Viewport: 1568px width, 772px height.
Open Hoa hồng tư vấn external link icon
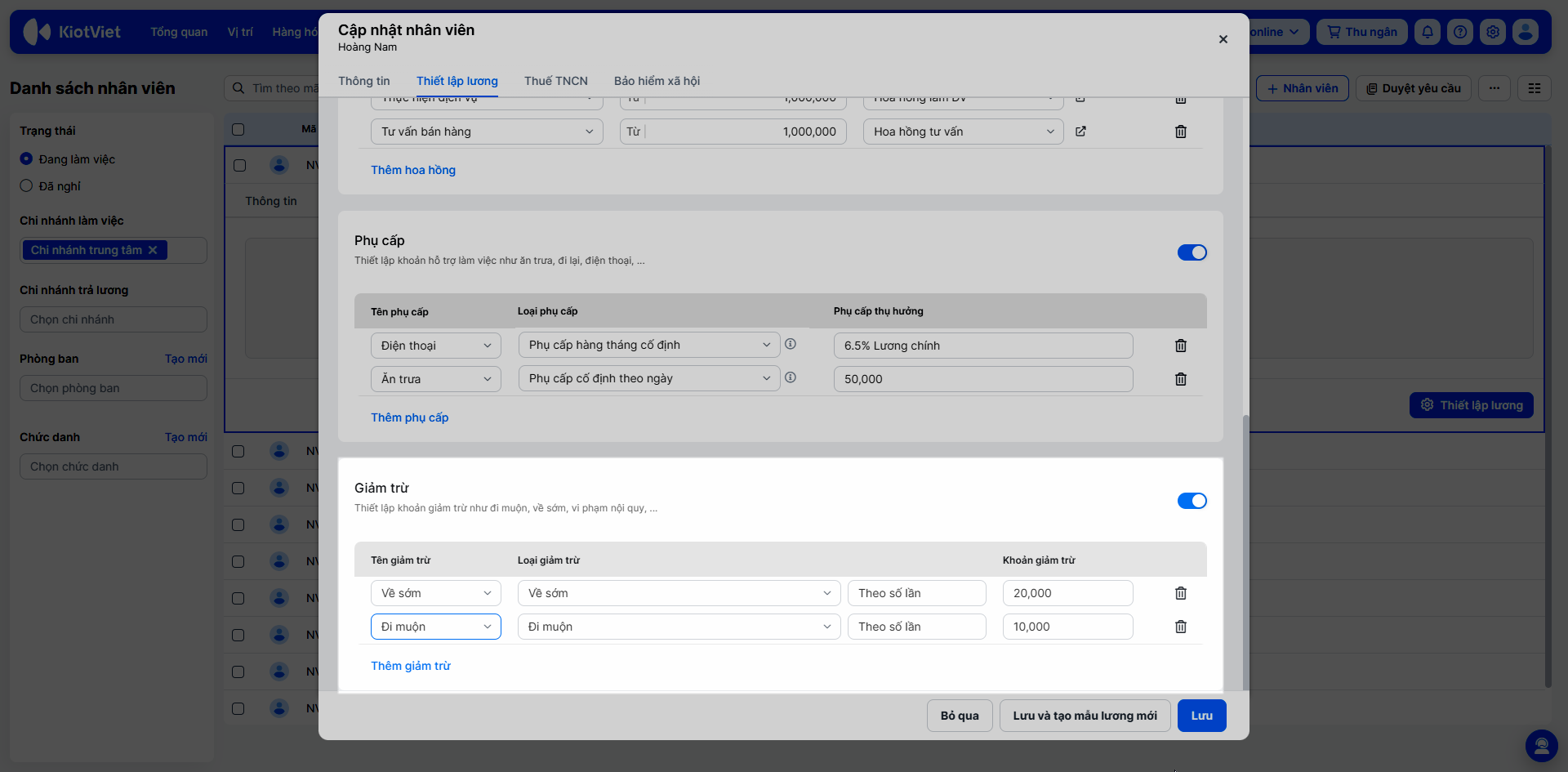(1080, 131)
